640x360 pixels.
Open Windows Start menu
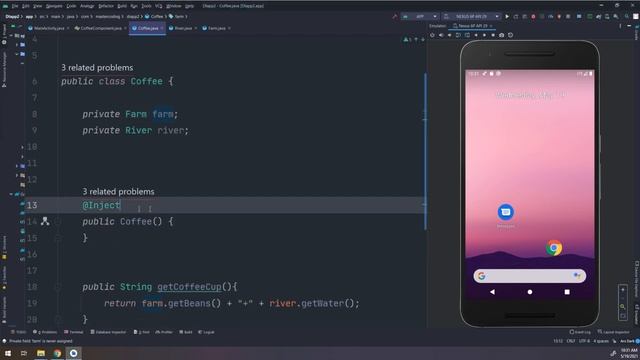tap(8, 353)
